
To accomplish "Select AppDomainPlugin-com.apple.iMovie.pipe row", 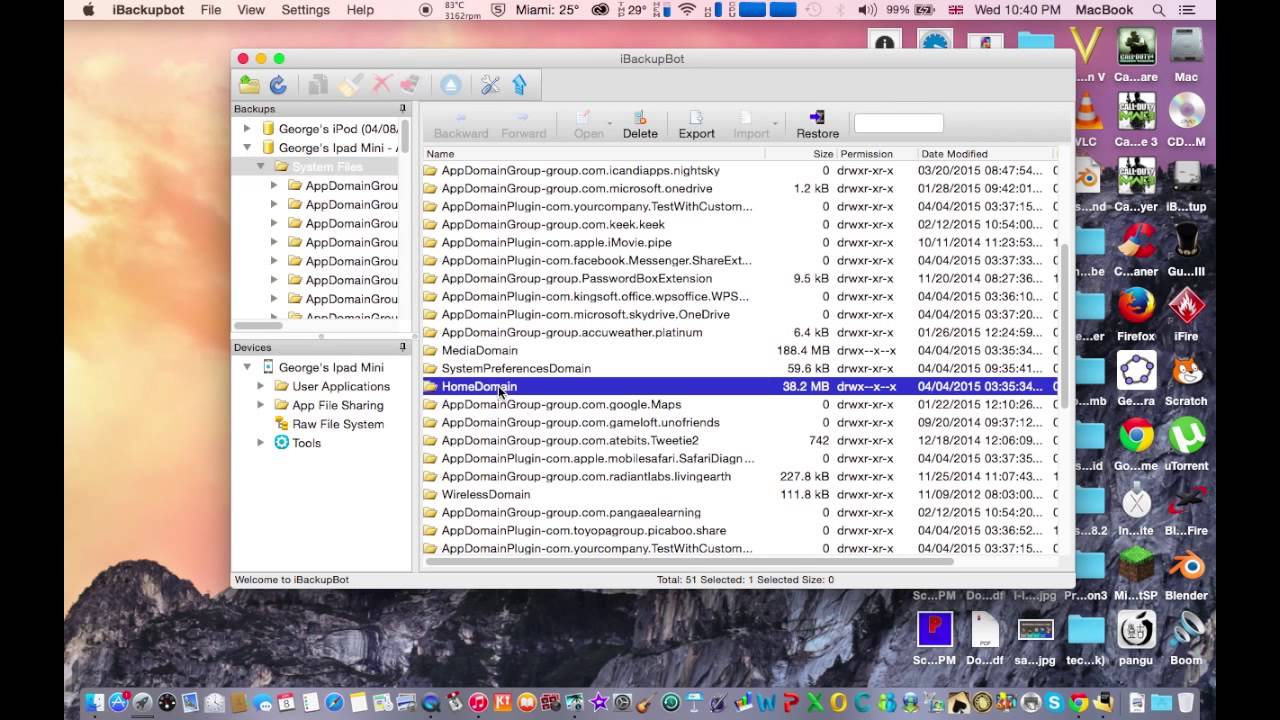I will [740, 242].
